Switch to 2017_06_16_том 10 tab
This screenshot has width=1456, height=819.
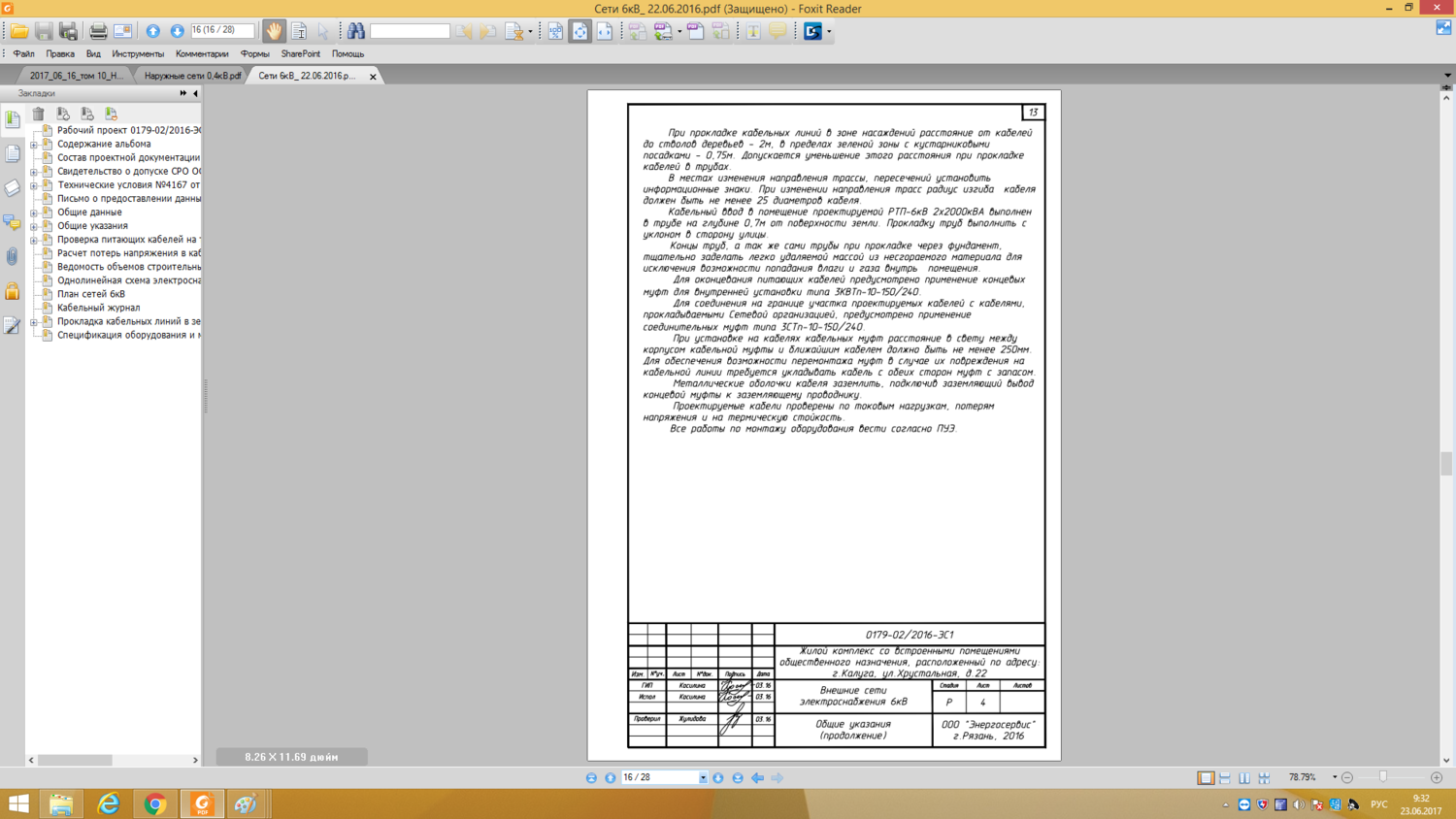click(76, 76)
